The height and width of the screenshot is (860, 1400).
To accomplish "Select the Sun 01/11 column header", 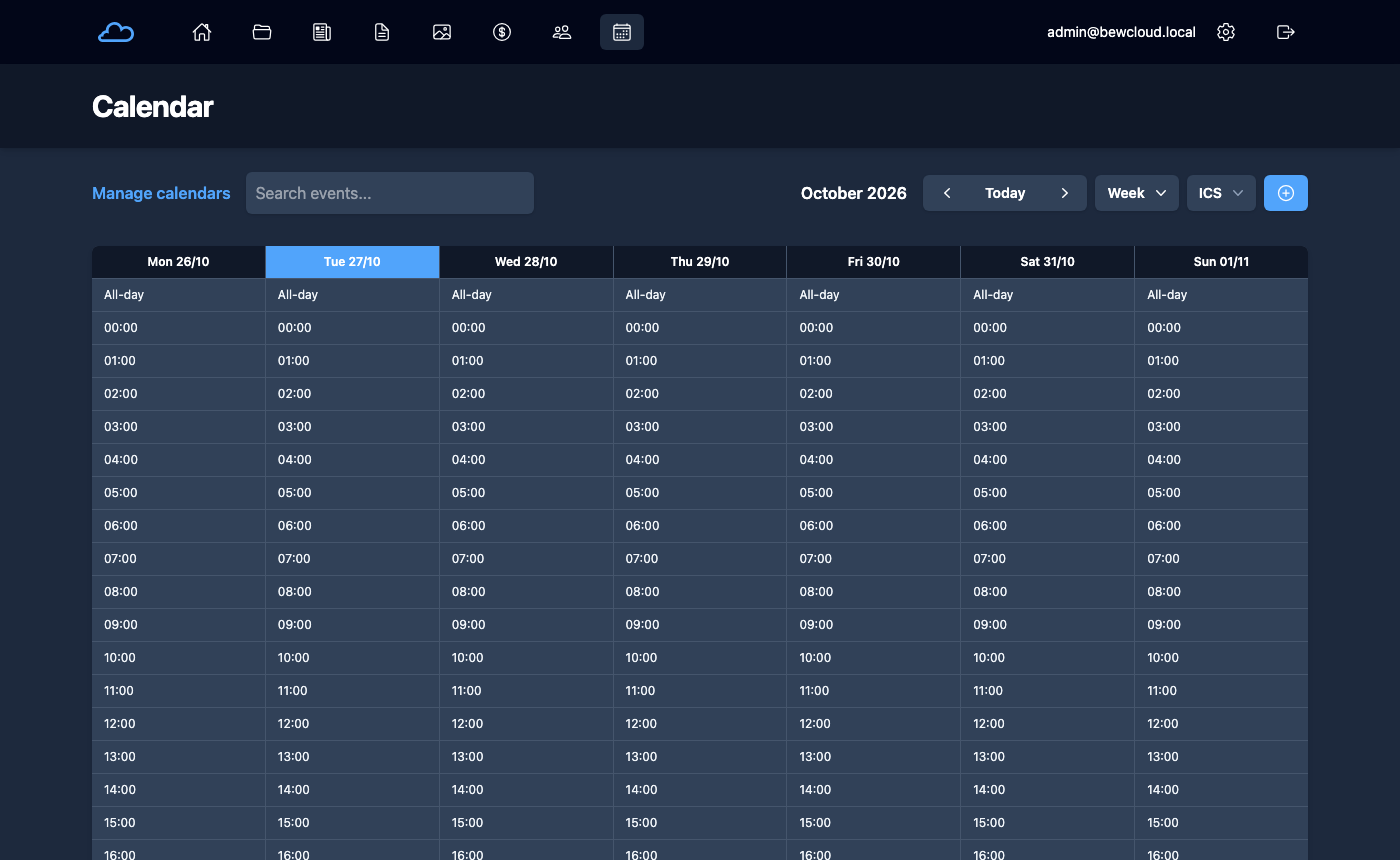I will tap(1221, 262).
